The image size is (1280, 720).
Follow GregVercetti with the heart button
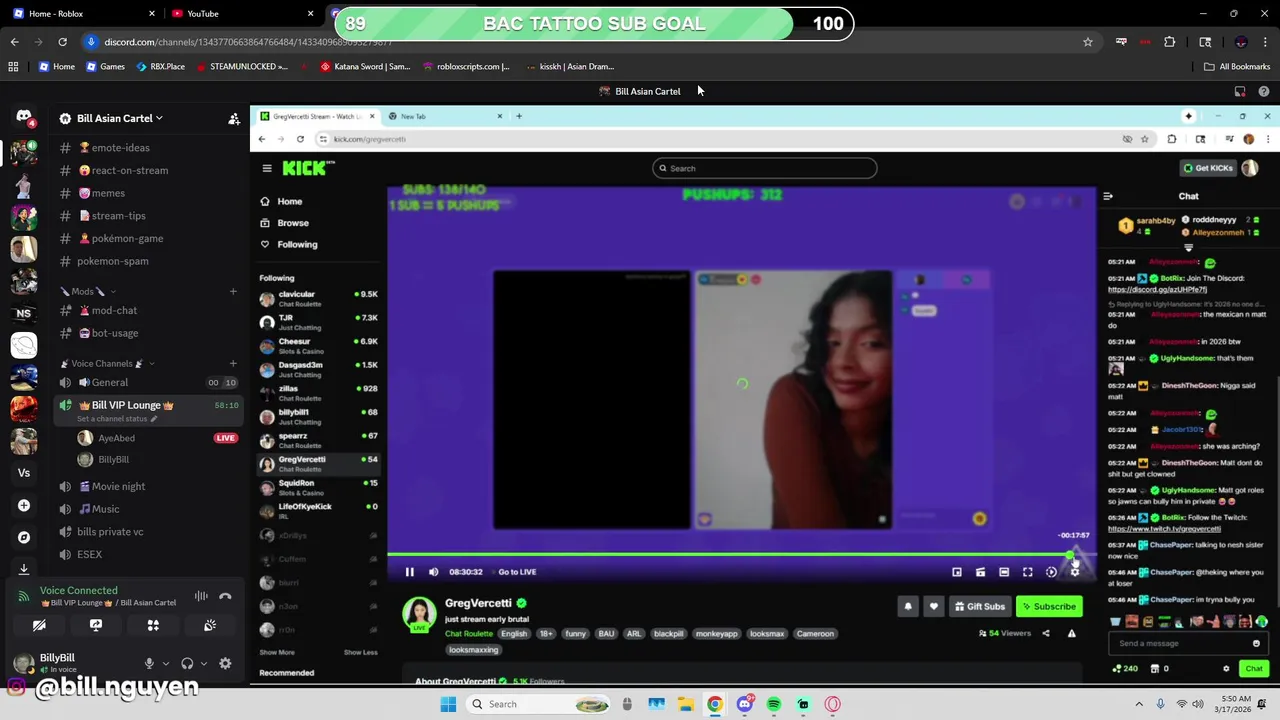tap(933, 606)
